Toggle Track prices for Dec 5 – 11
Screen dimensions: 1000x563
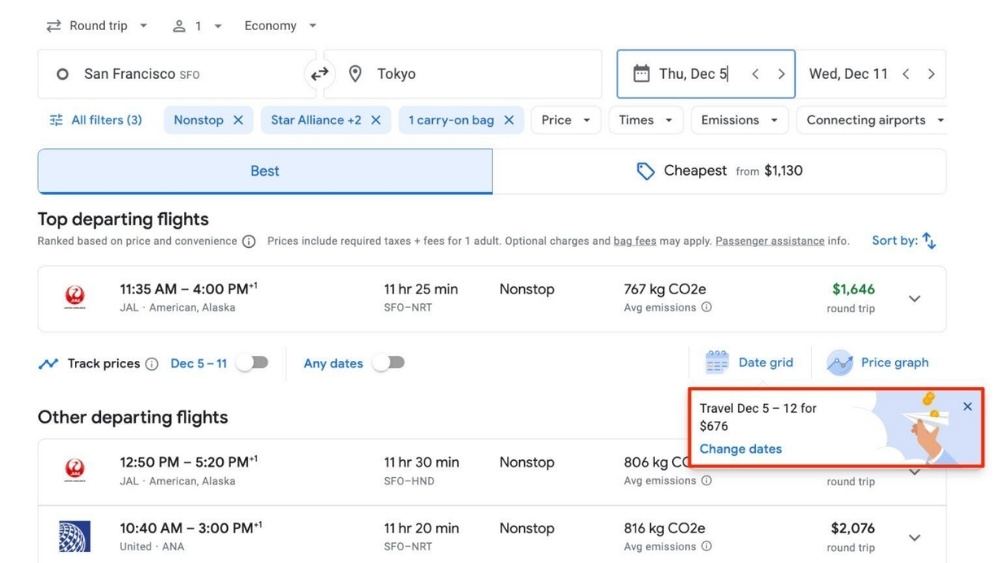253,363
